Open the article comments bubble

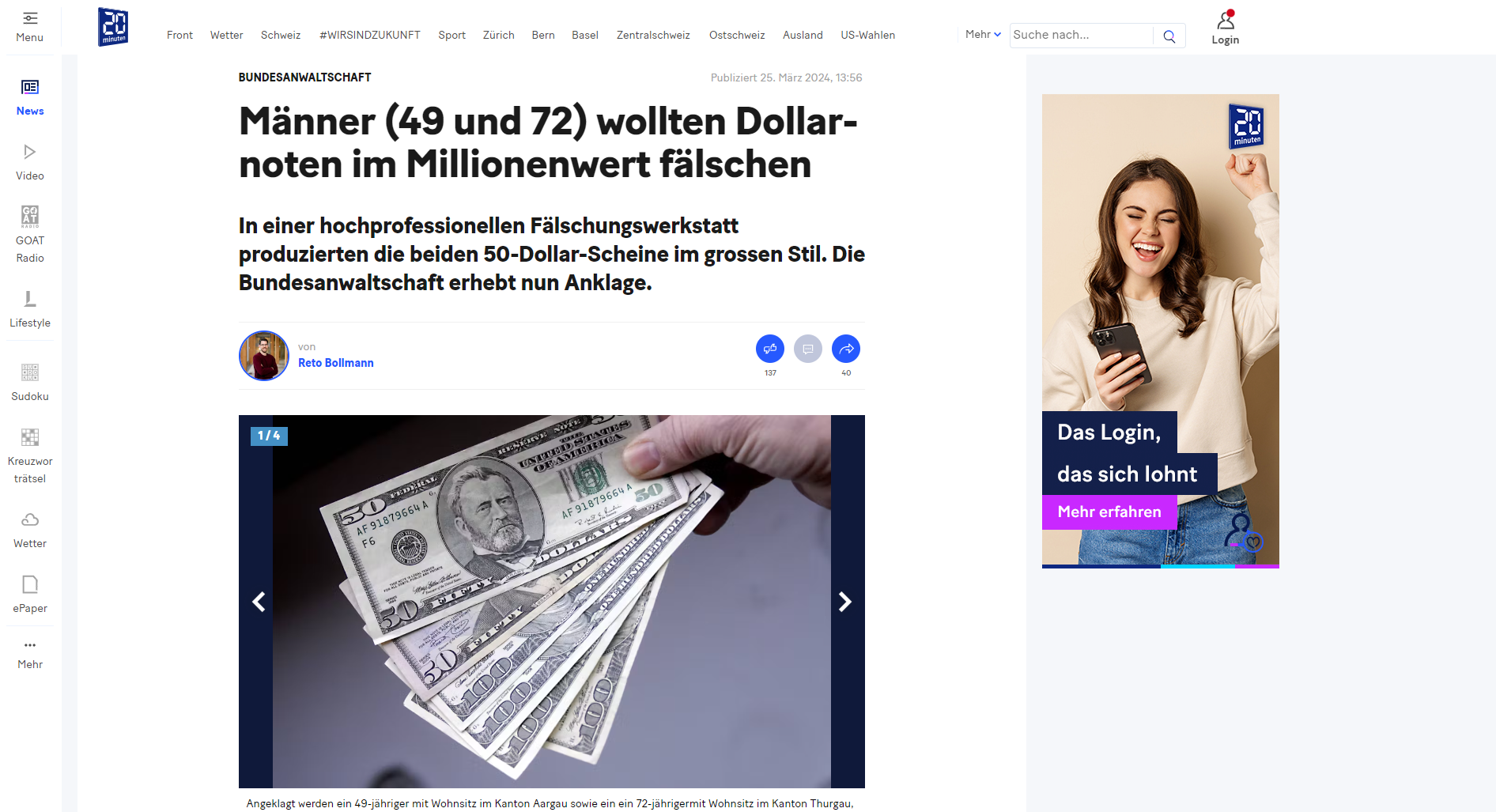tap(808, 349)
